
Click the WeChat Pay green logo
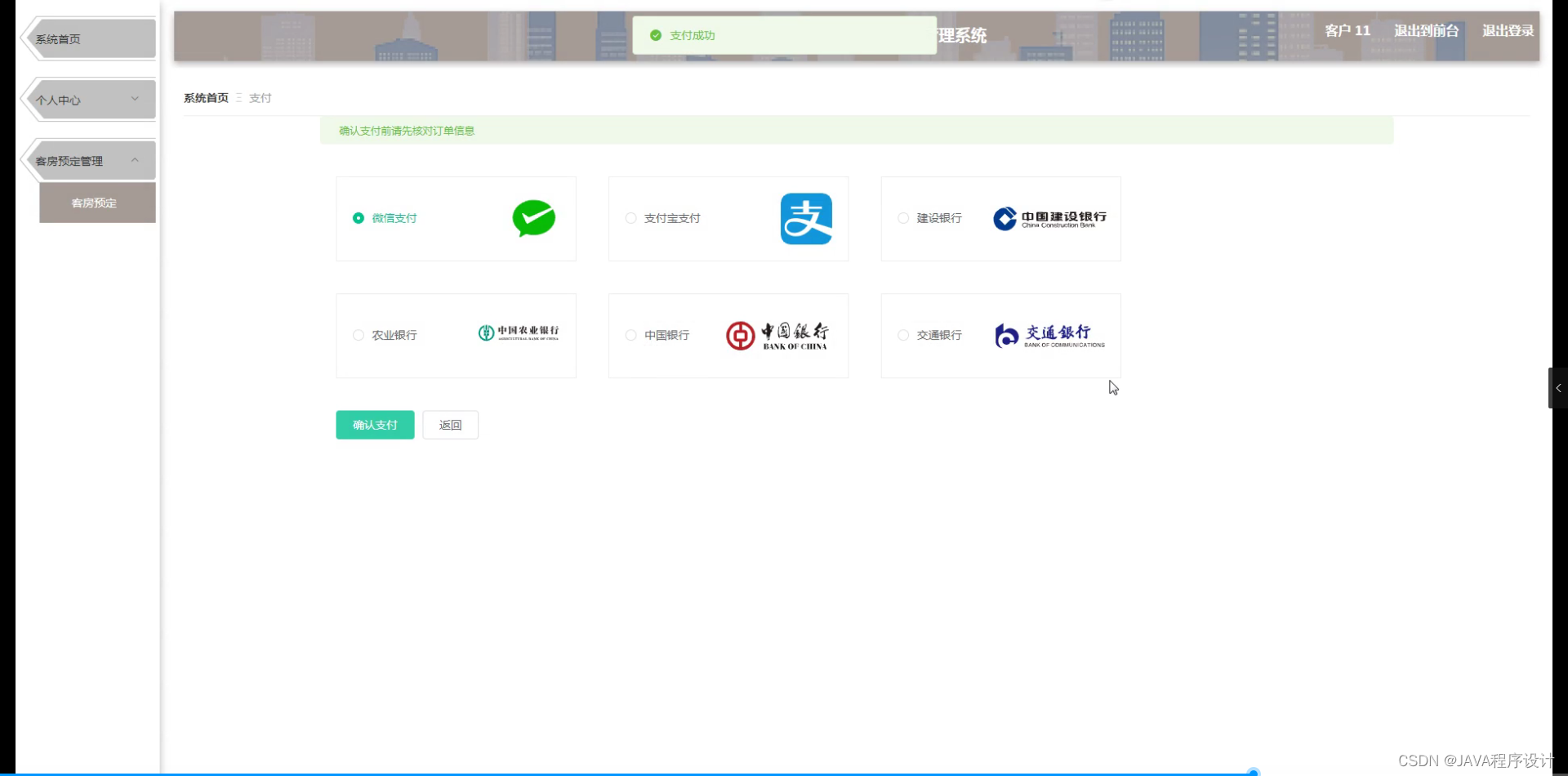coord(534,218)
